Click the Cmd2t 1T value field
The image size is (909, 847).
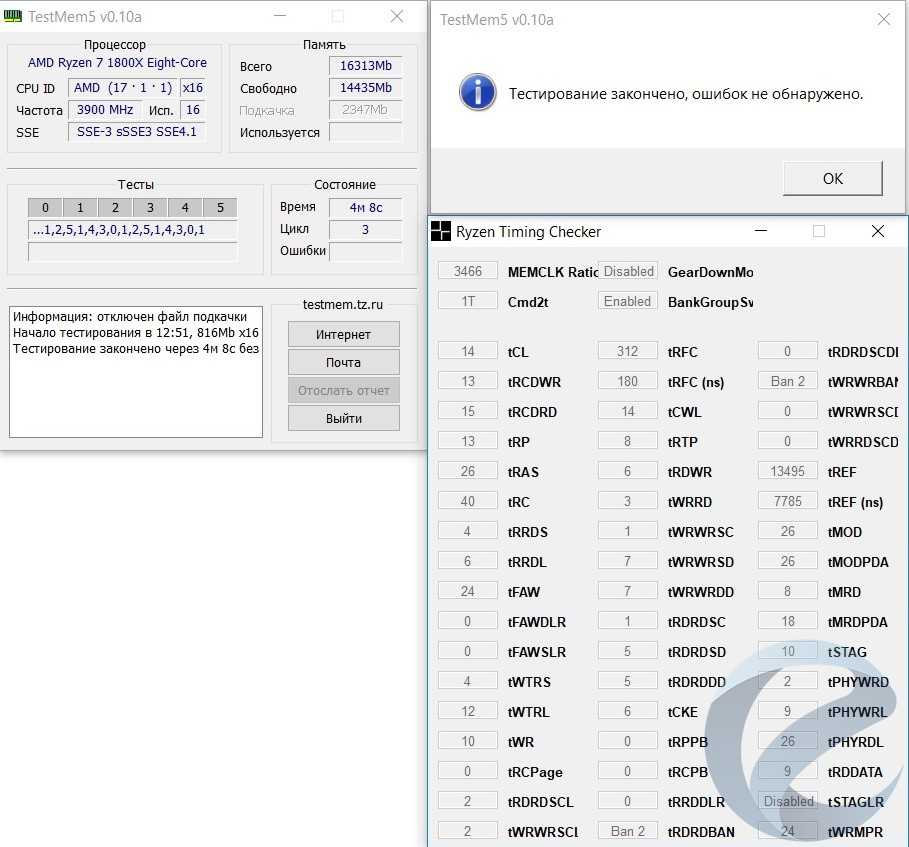[x=467, y=301]
